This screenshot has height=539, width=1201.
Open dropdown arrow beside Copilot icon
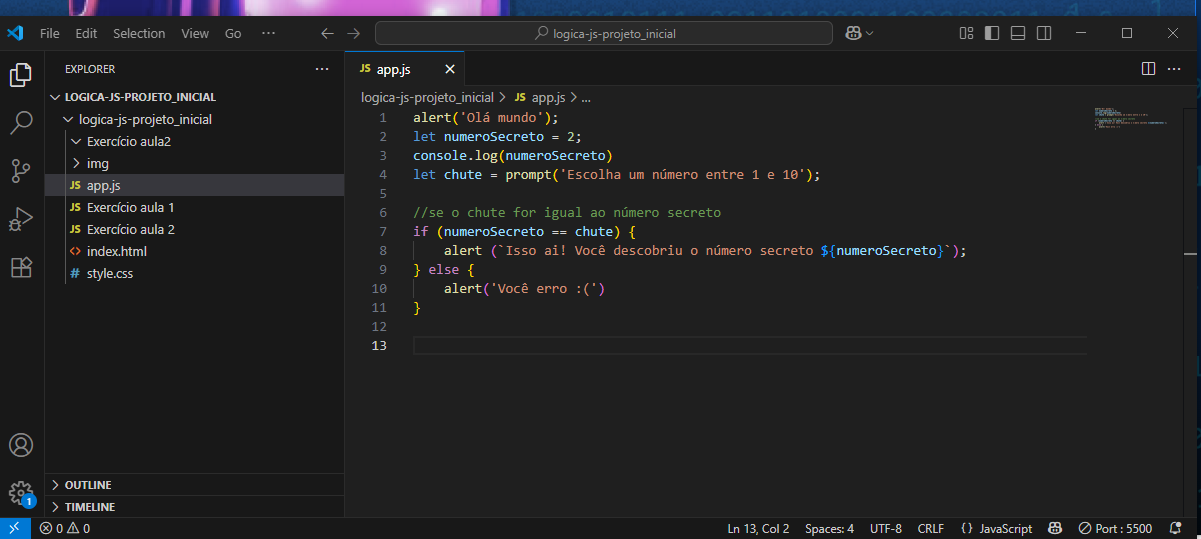869,33
